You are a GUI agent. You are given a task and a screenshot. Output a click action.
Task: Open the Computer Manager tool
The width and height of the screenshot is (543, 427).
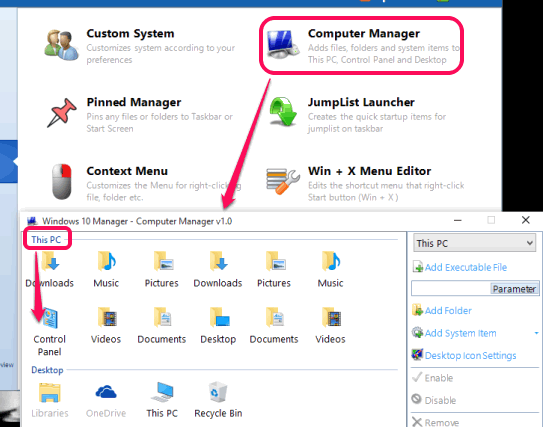[362, 46]
